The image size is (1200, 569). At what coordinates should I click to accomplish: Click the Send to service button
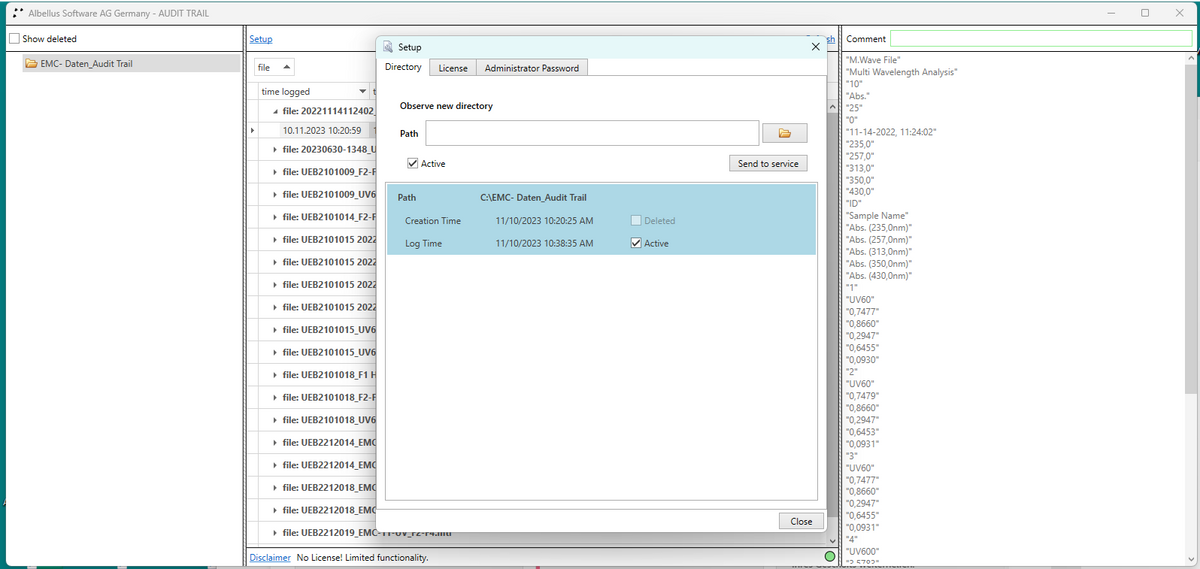767,163
